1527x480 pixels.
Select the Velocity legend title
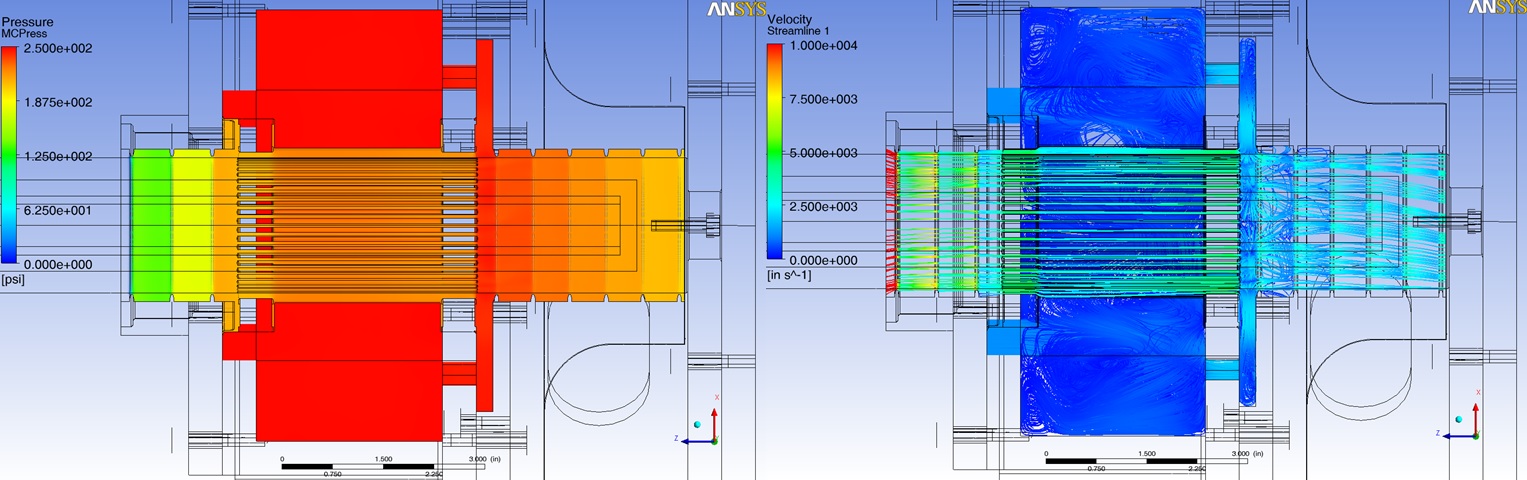[789, 19]
